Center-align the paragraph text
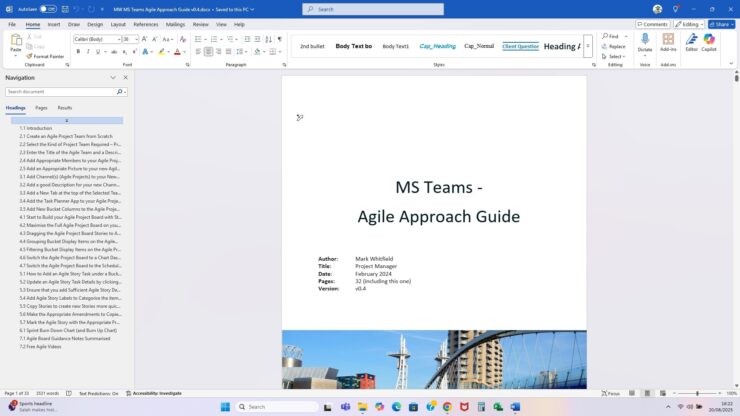740x416 pixels. coord(208,51)
